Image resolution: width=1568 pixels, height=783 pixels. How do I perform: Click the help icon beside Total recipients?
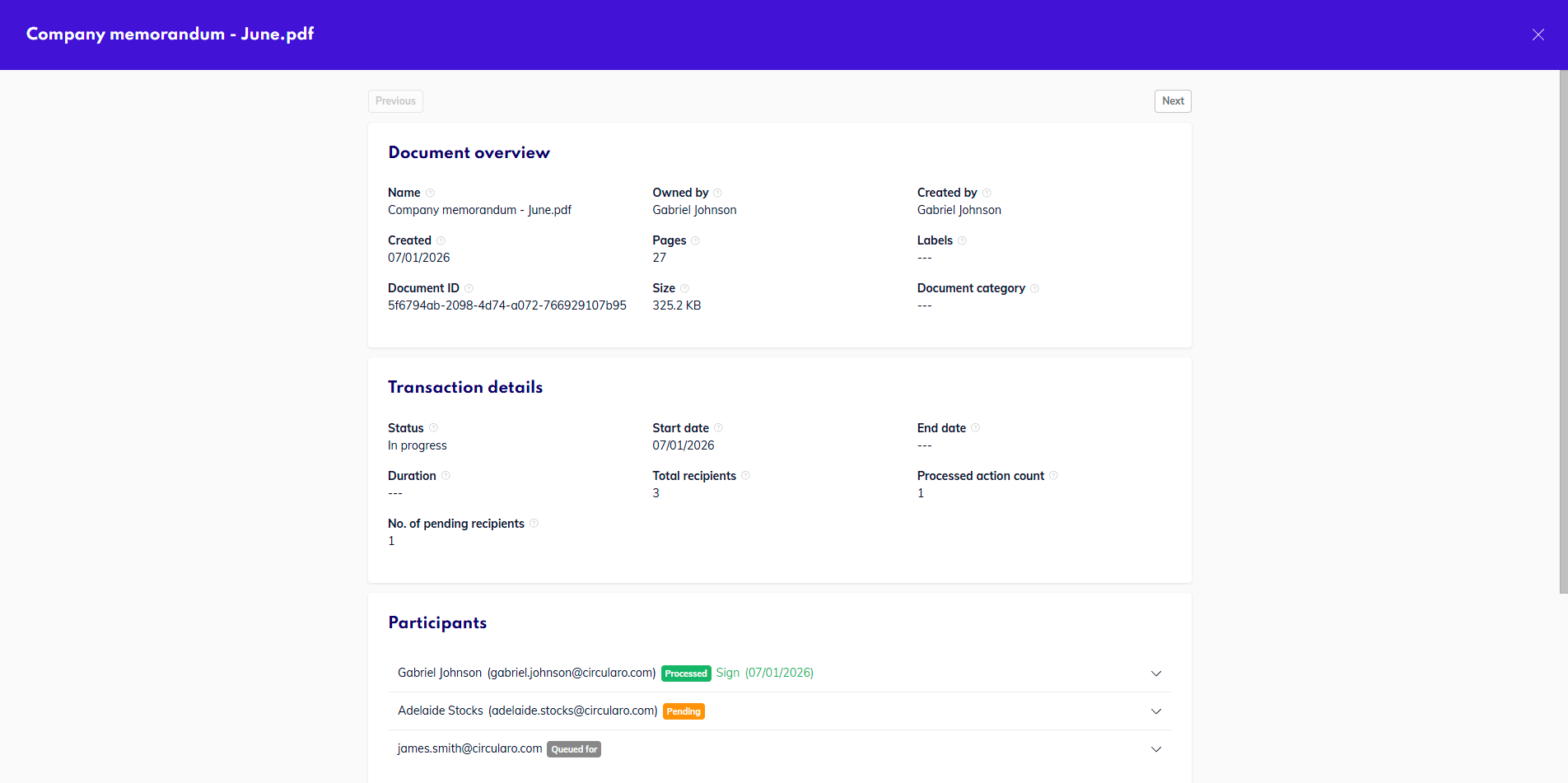point(745,476)
